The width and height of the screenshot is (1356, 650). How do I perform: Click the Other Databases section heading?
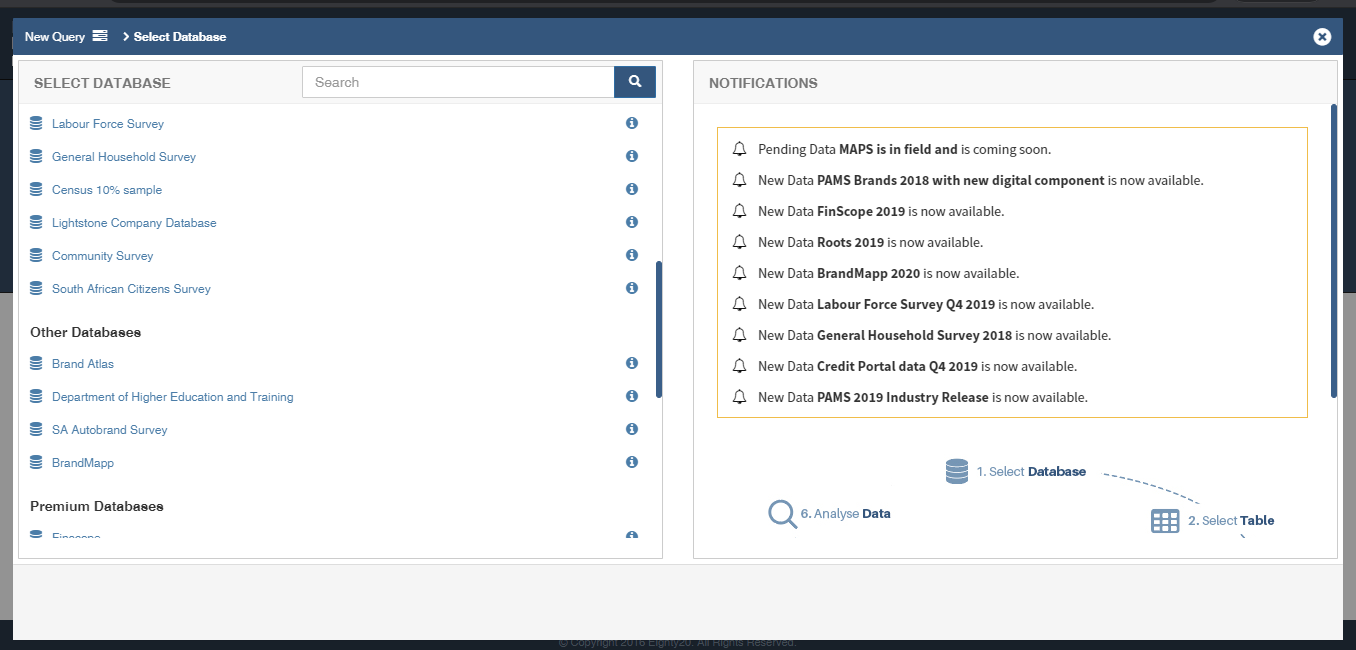(x=85, y=332)
